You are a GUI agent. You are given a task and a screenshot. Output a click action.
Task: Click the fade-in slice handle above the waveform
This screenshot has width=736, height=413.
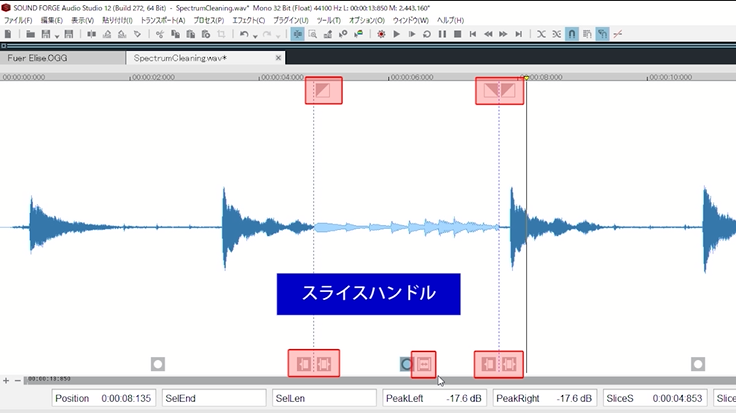coord(323,91)
